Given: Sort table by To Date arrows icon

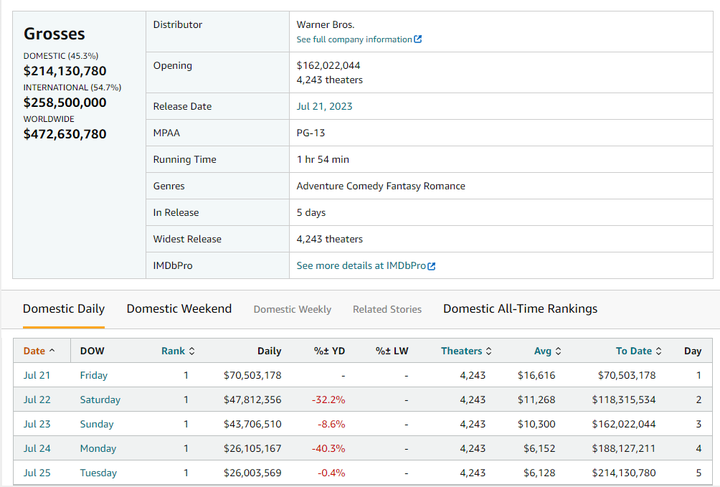Looking at the screenshot, I should (658, 351).
